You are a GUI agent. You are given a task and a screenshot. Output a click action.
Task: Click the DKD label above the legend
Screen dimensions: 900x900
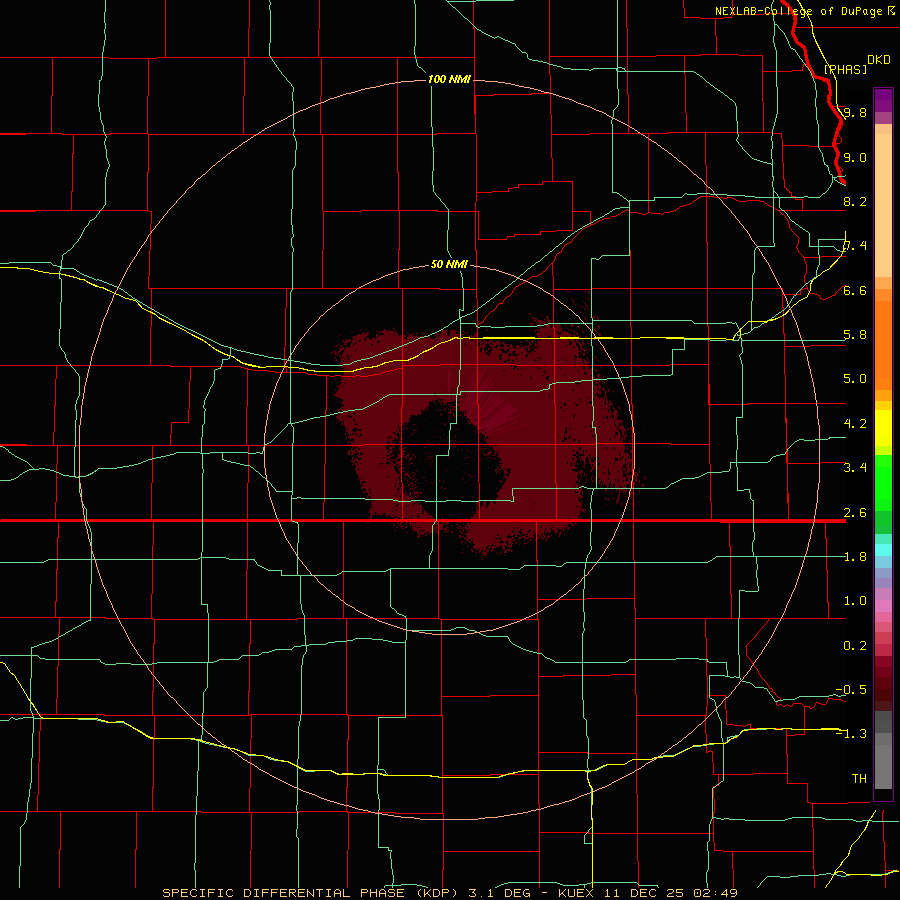pyautogui.click(x=879, y=59)
